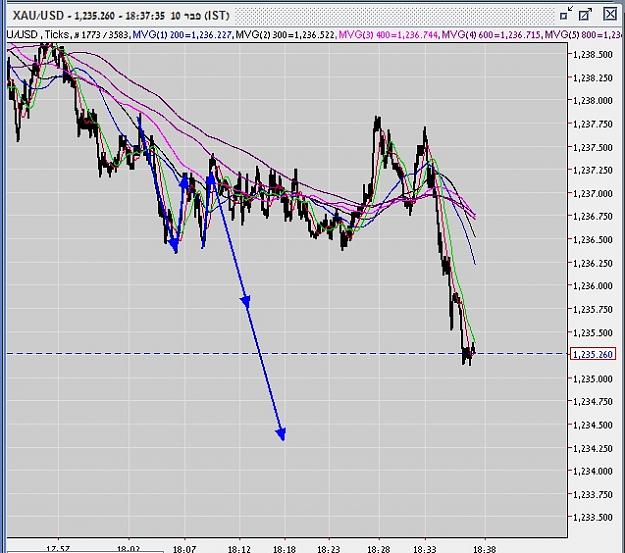625x553 pixels.
Task: Click the detach chart to new window icon
Action: [585, 14]
